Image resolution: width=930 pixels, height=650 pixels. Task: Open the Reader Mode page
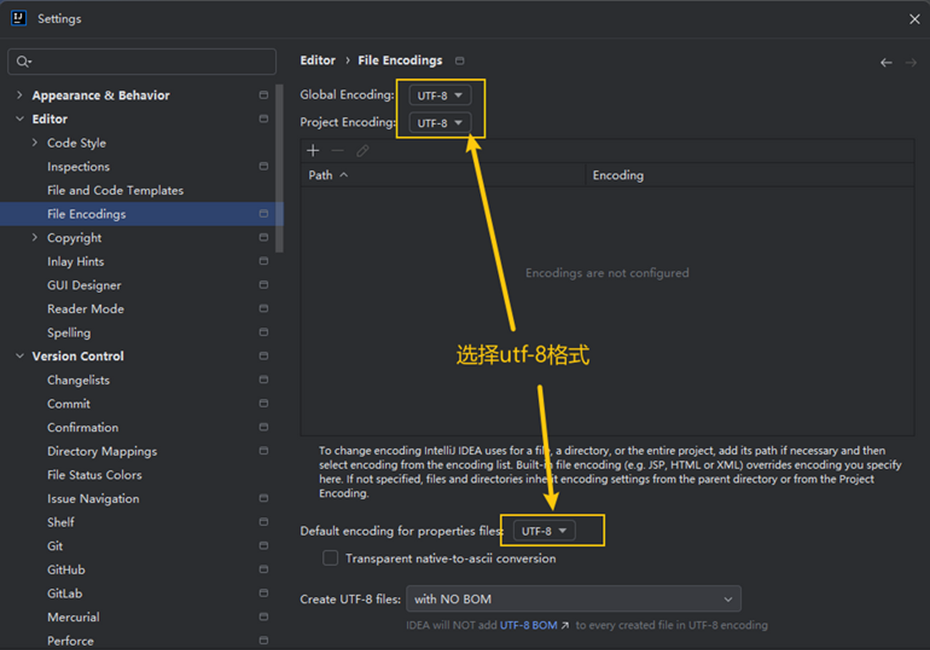click(85, 309)
